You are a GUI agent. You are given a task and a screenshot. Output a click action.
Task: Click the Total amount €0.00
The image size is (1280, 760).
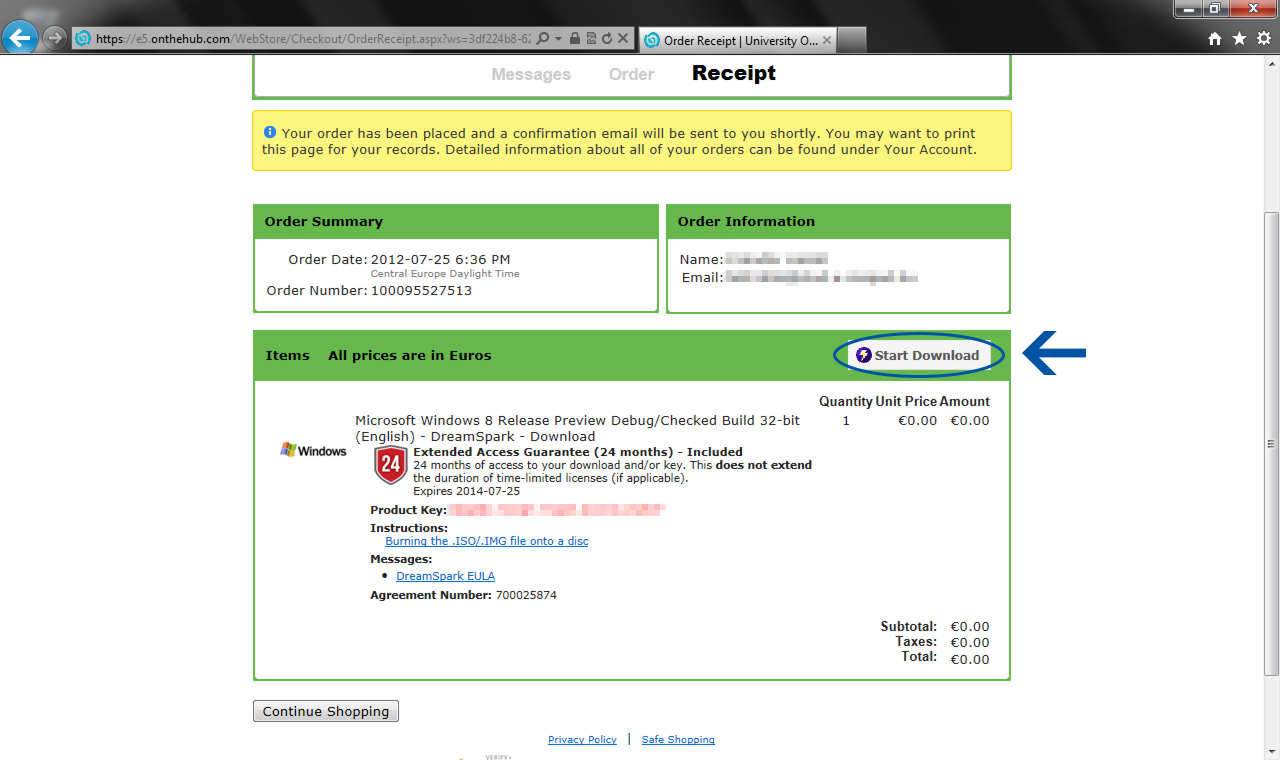click(970, 659)
